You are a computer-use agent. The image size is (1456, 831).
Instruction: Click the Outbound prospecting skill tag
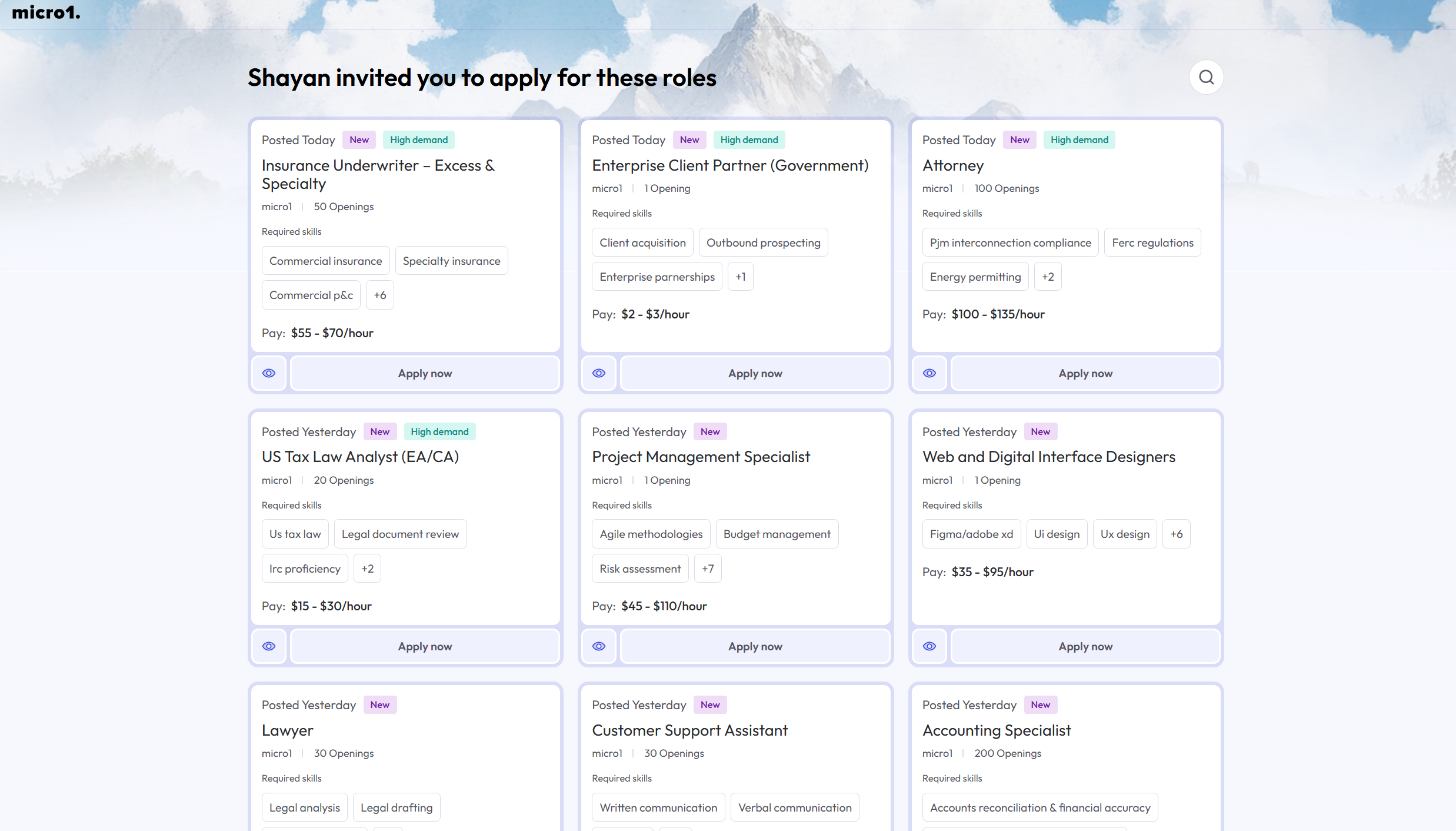(x=763, y=242)
